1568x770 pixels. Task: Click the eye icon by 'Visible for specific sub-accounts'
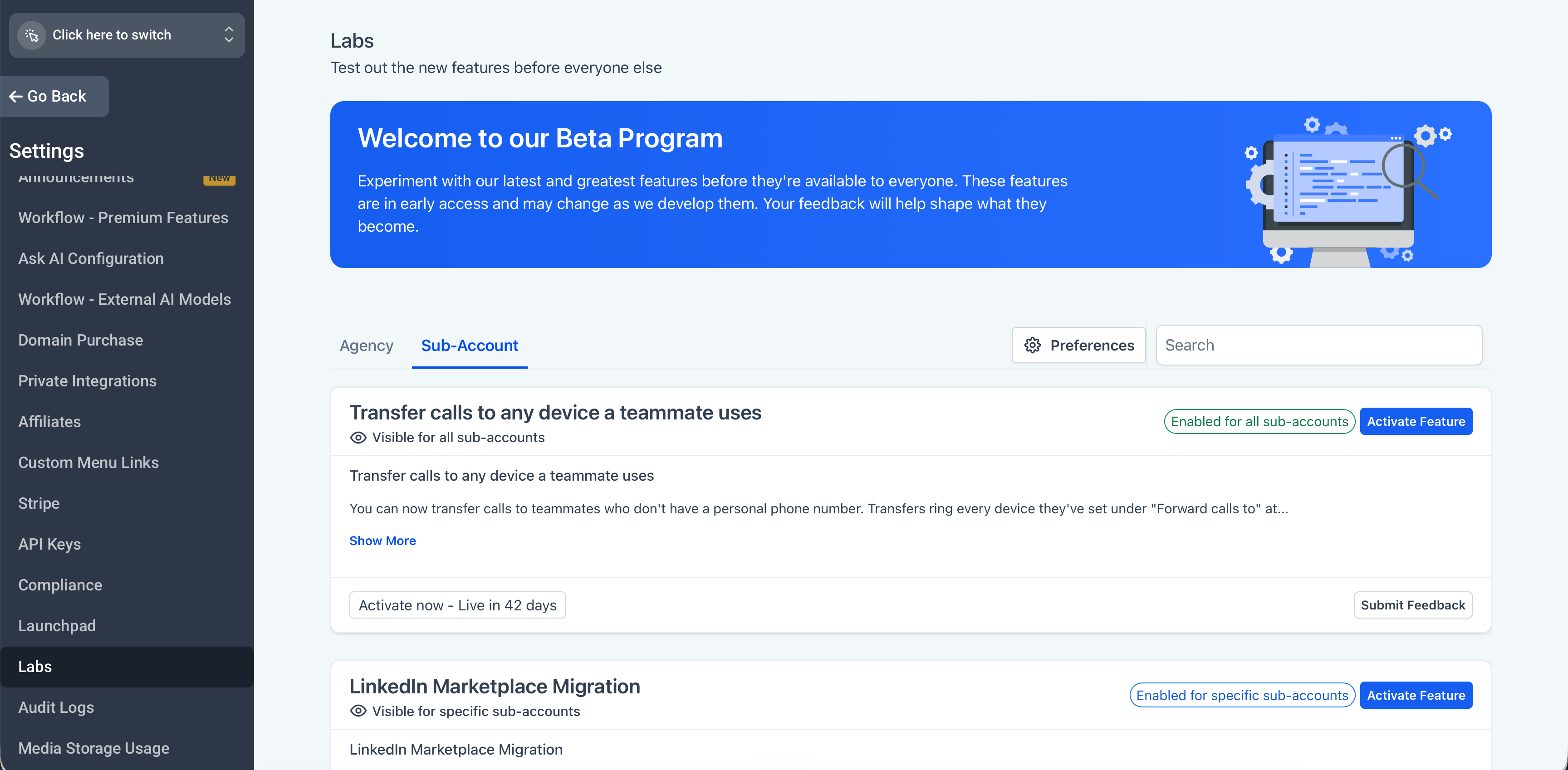(358, 711)
